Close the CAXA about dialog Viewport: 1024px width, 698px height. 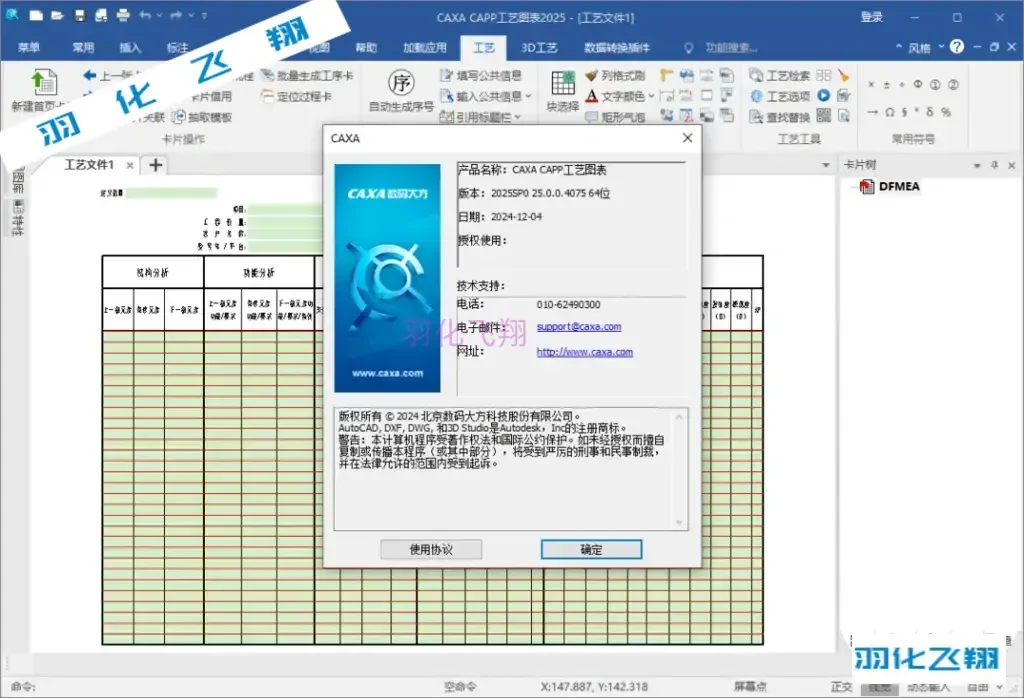tap(687, 138)
